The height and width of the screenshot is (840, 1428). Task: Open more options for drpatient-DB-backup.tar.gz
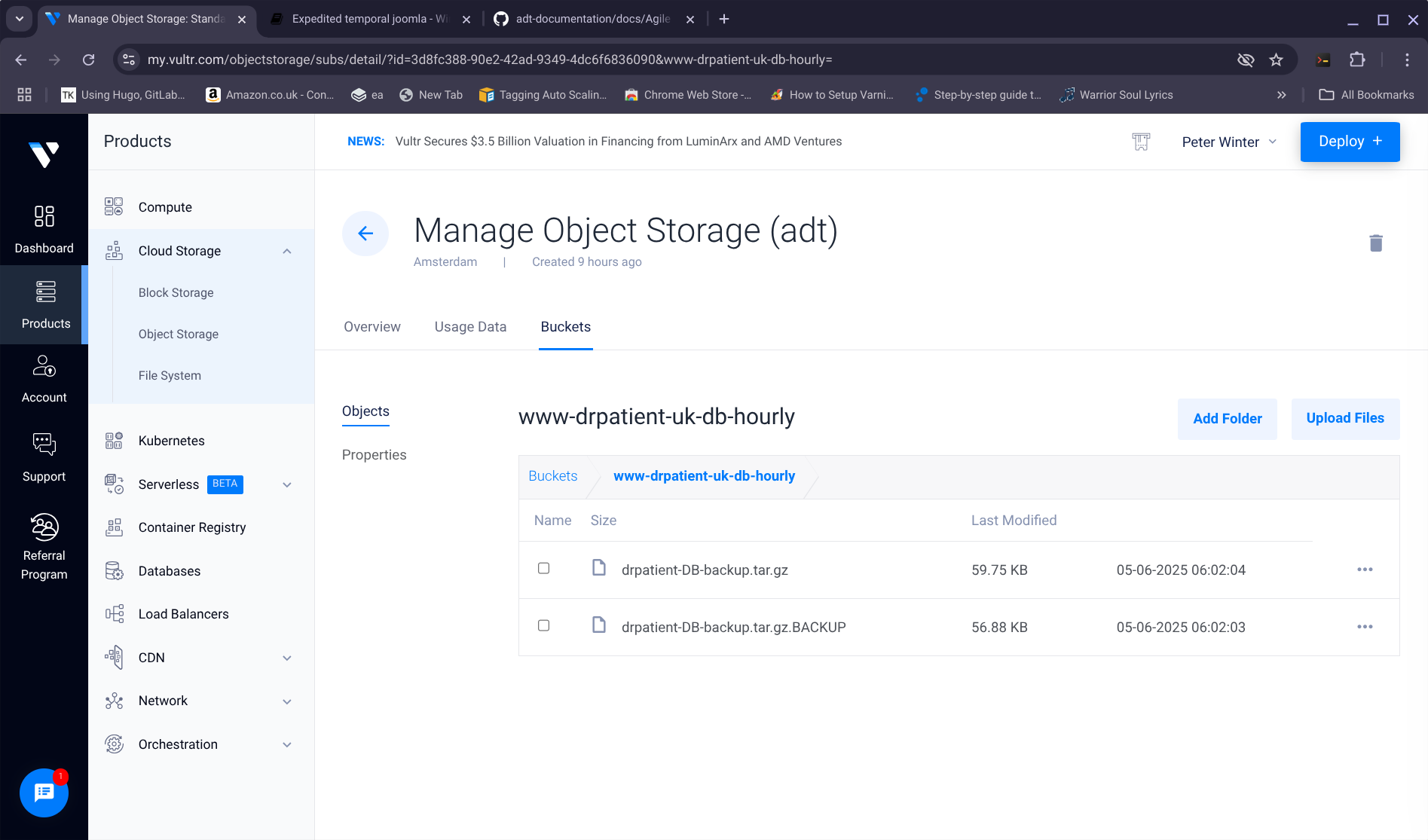pyautogui.click(x=1365, y=570)
